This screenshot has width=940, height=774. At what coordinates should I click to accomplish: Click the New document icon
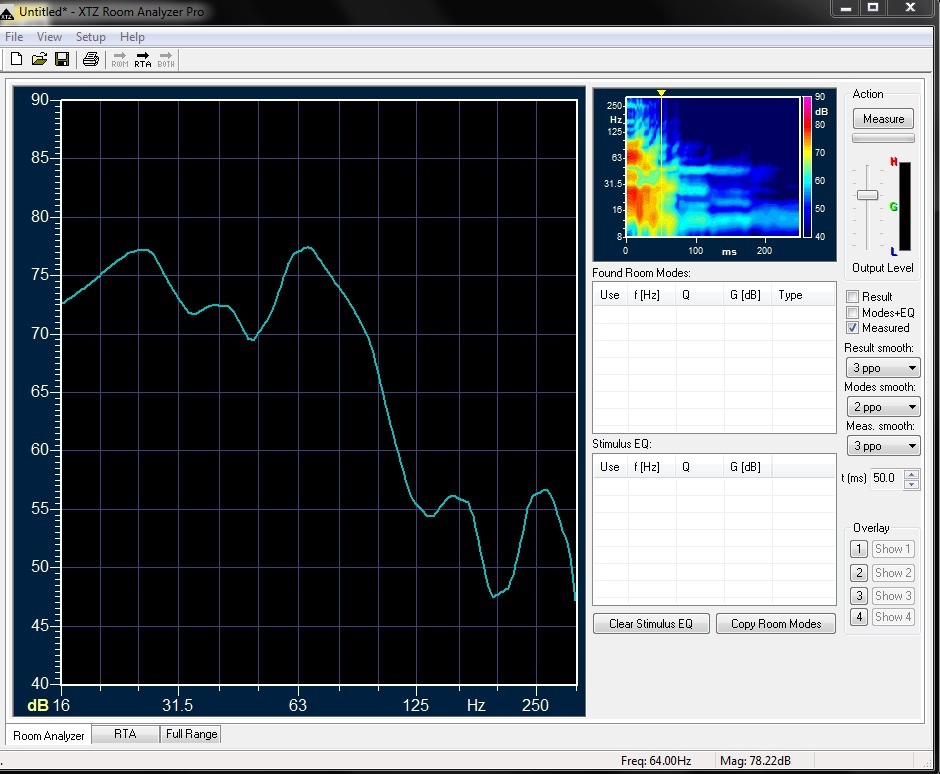tap(17, 59)
